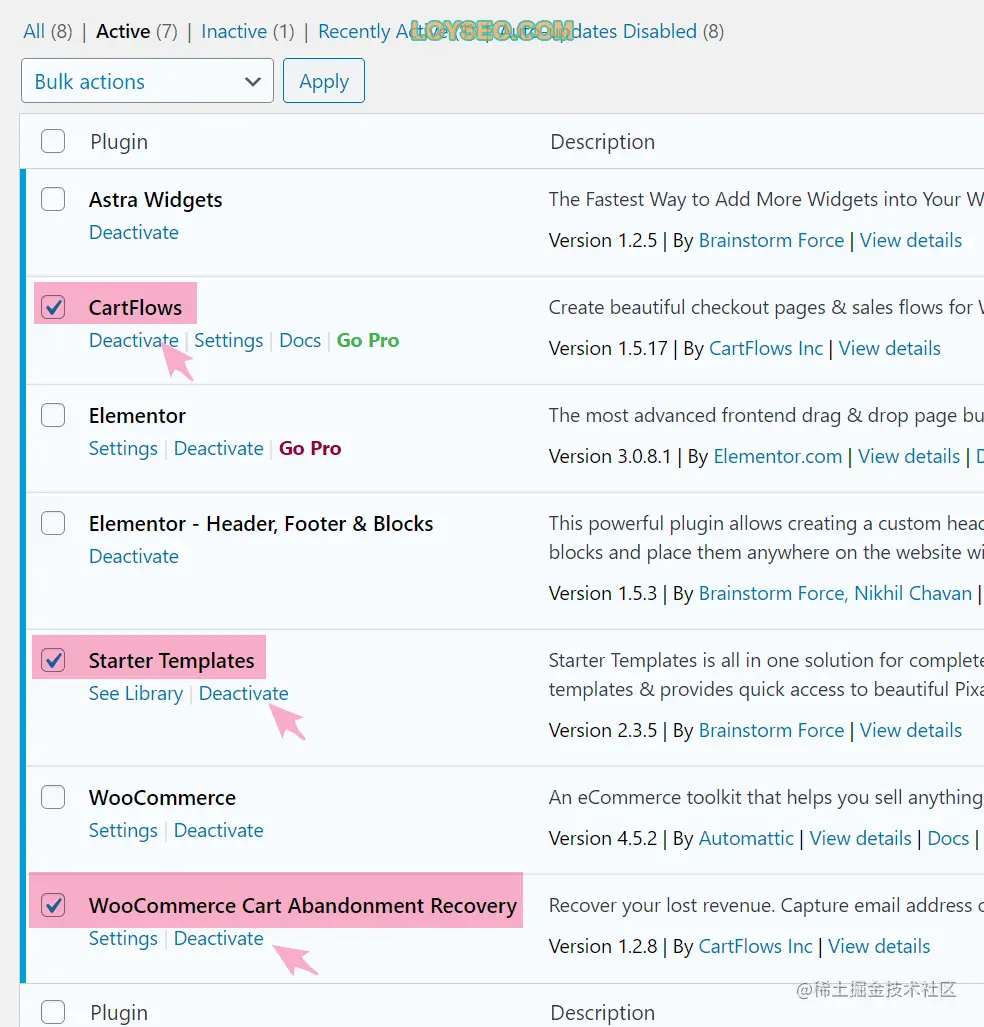This screenshot has height=1027, width=984.
Task: Open CartFlows Inc author link for CartFlows
Action: click(766, 348)
